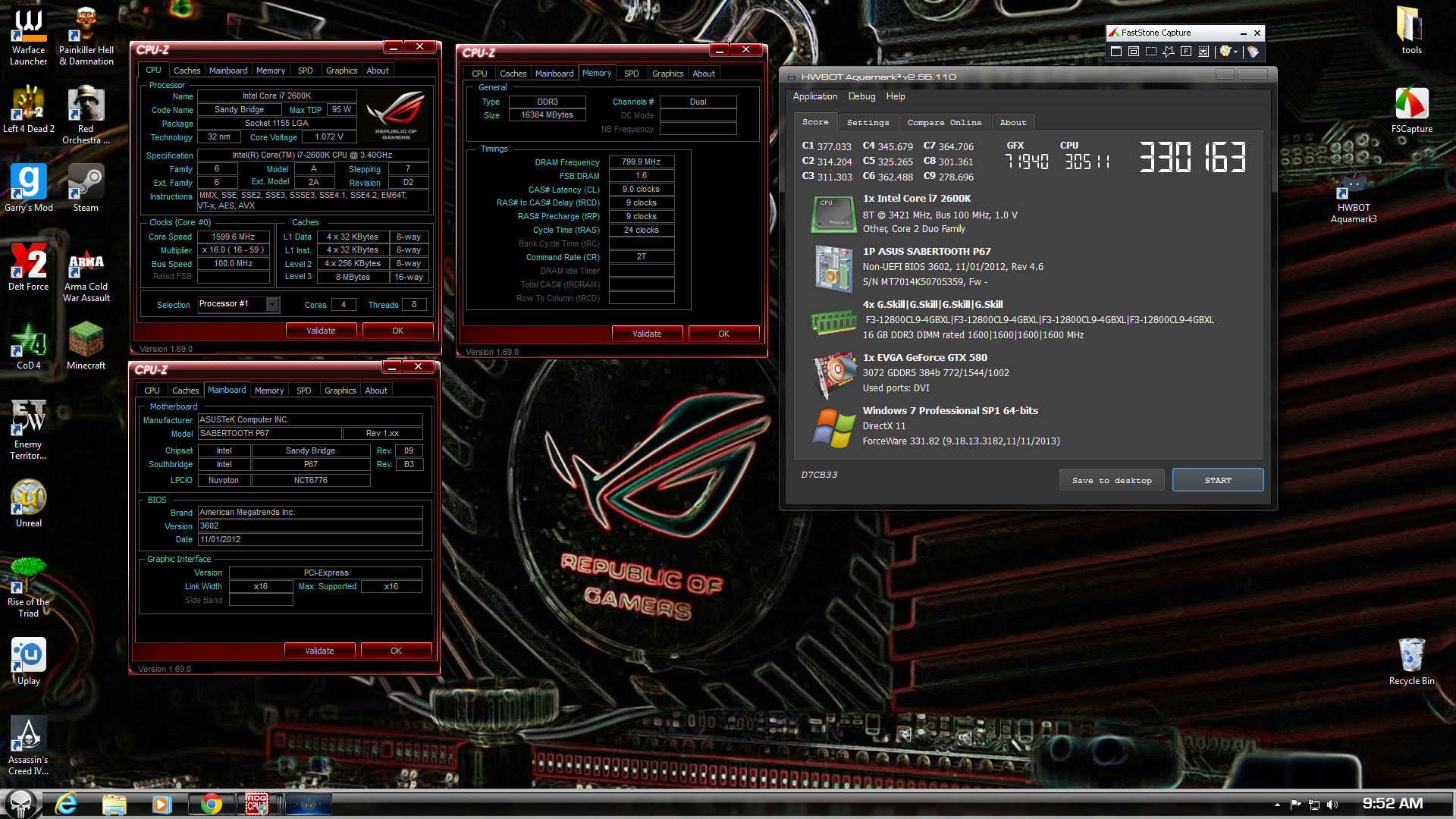This screenshot has width=1456, height=819.
Task: Open Delta Force desktop icon
Action: [29, 267]
